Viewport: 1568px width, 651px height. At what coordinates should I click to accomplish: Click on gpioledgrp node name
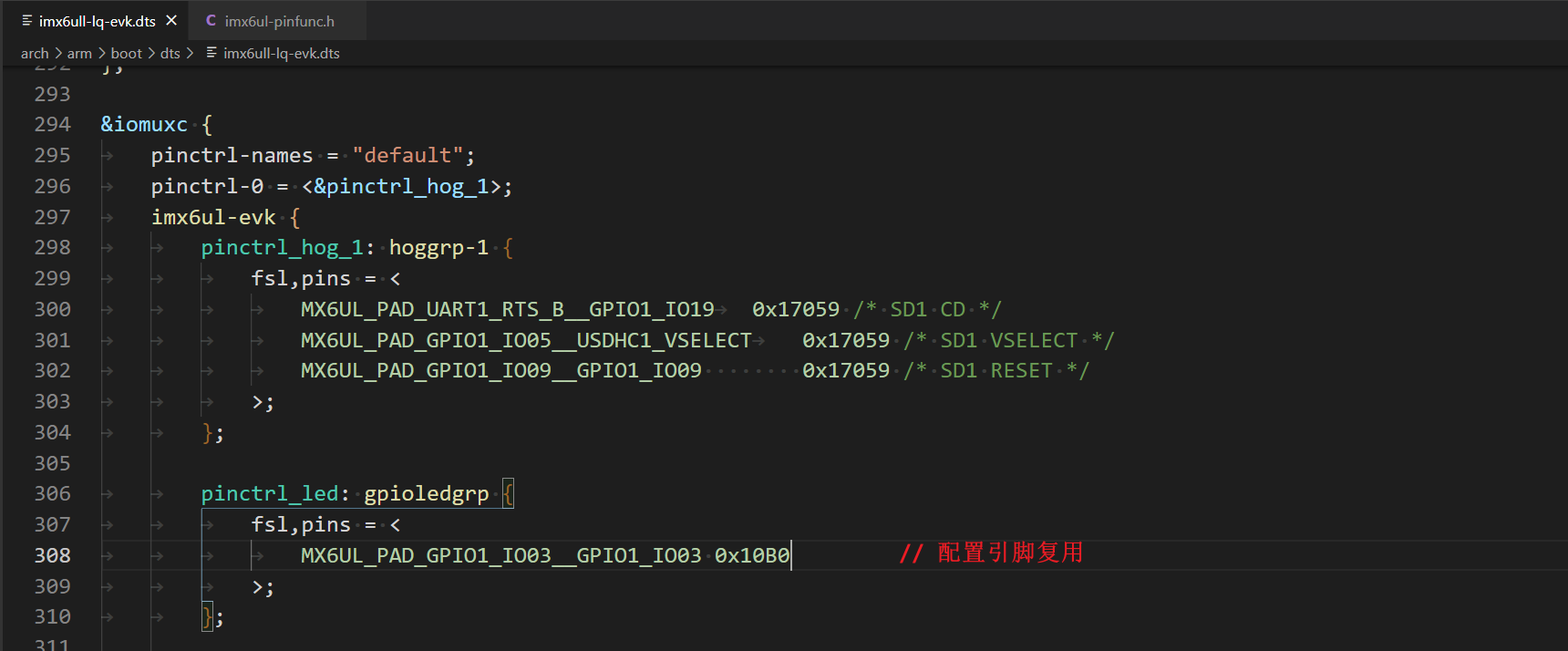(x=427, y=493)
